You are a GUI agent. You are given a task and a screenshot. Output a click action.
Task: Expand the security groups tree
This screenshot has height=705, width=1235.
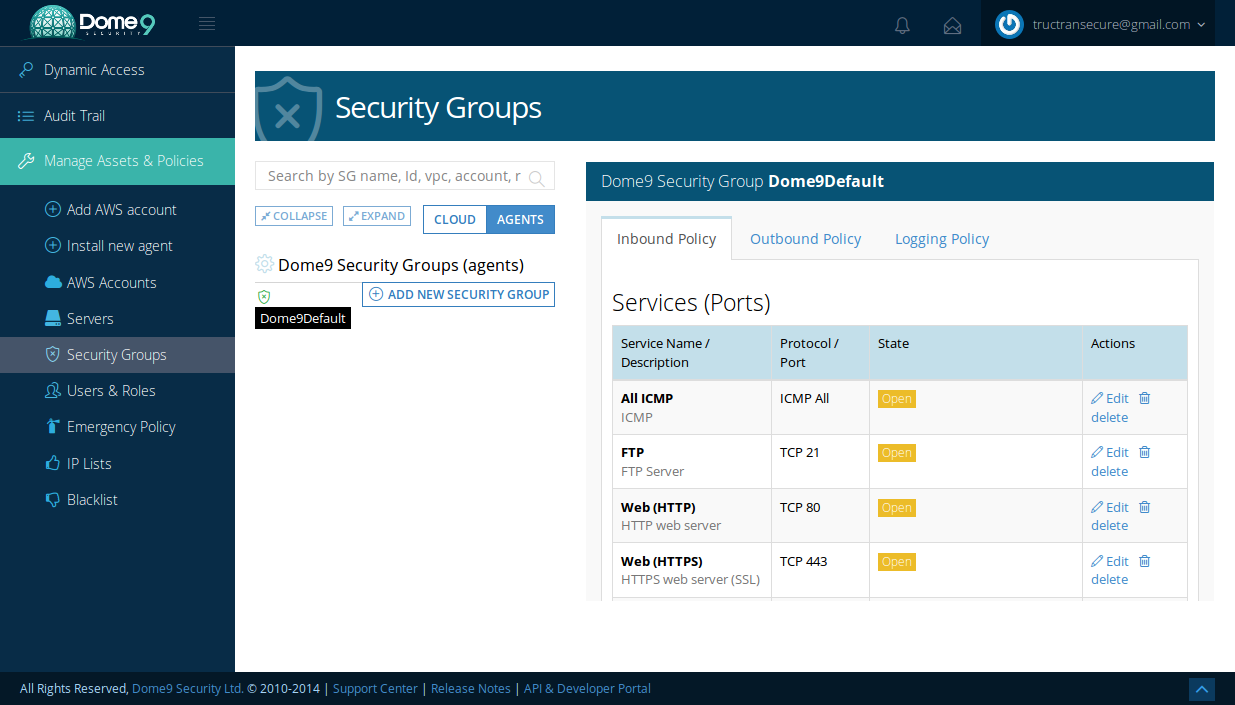click(377, 216)
